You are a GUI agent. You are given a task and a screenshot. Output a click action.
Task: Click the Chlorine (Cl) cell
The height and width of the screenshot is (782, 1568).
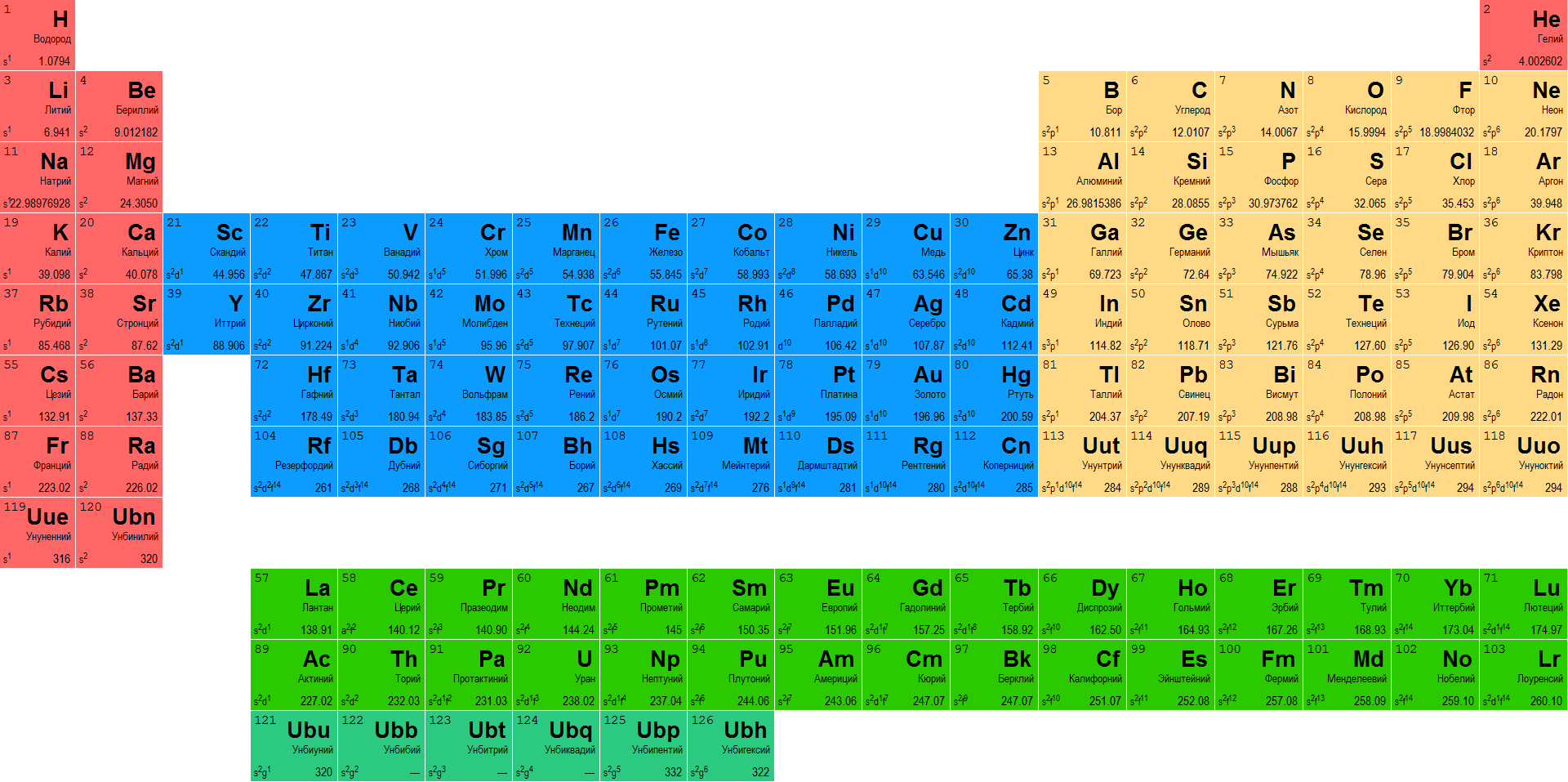pyautogui.click(x=1436, y=177)
